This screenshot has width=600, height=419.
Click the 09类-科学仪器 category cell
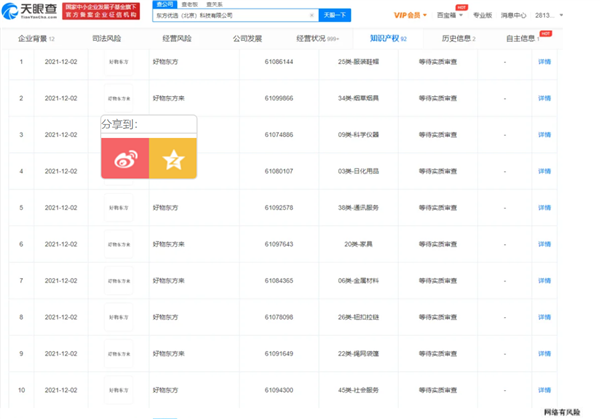(x=358, y=135)
